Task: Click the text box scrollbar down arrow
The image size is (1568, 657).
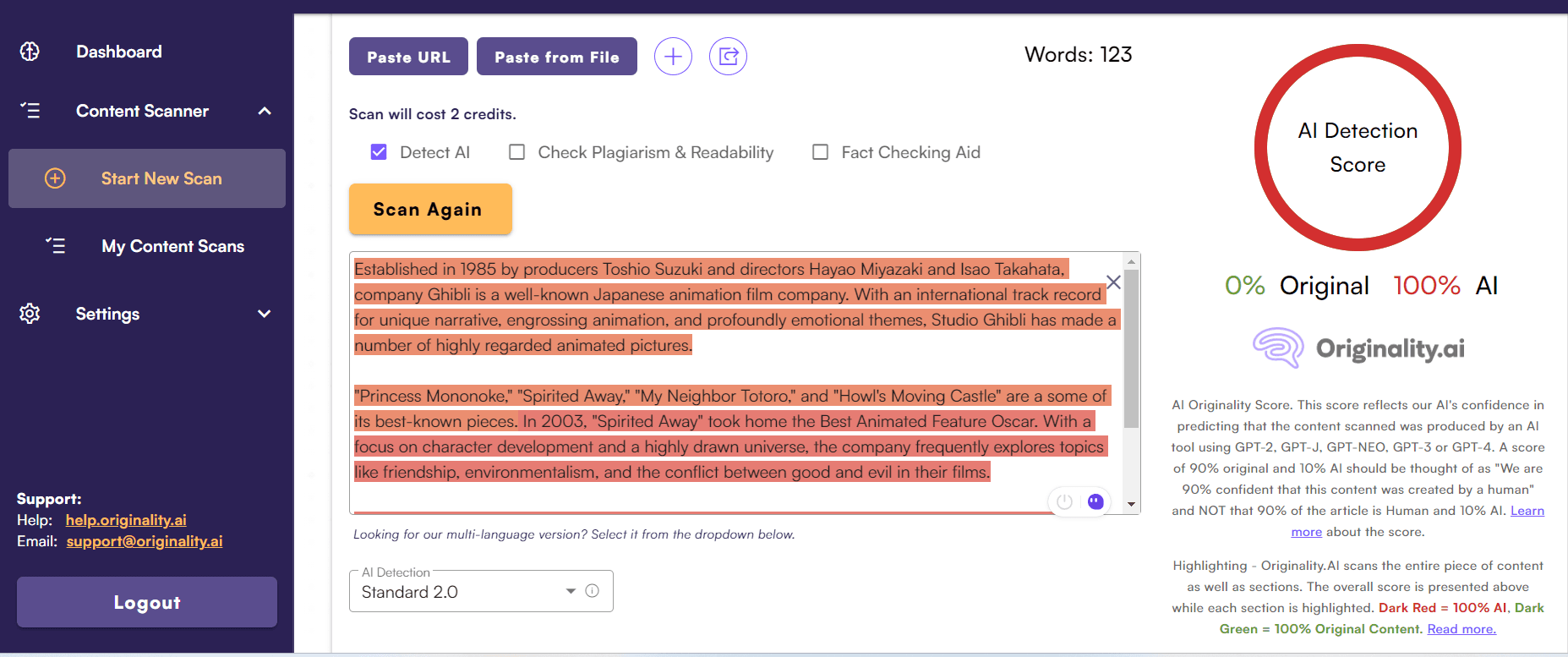Action: [1131, 504]
